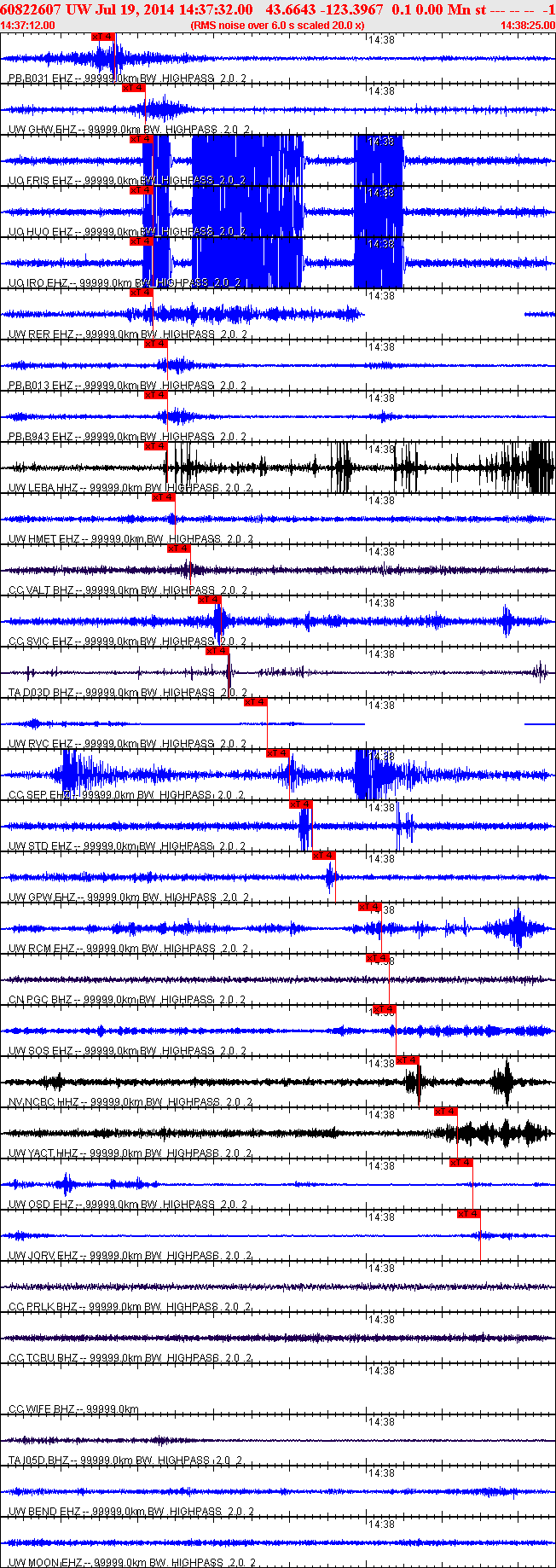Click the red pick marker on UW OSD trace

coord(461,1163)
